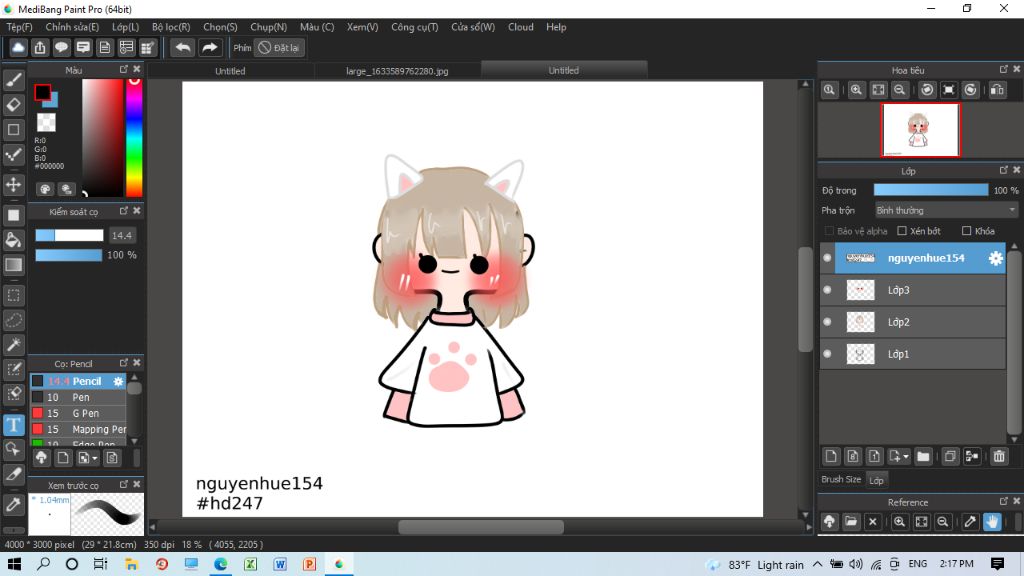Switch to Brush Size tab

tap(840, 479)
